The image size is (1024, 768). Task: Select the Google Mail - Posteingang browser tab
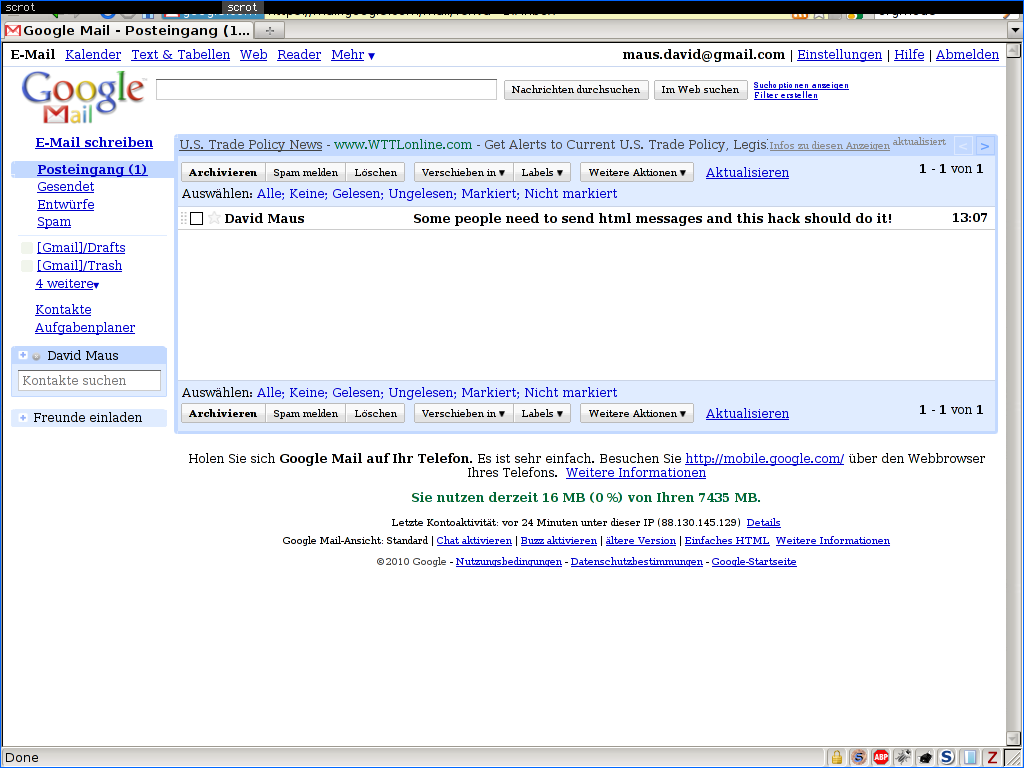coord(128,31)
